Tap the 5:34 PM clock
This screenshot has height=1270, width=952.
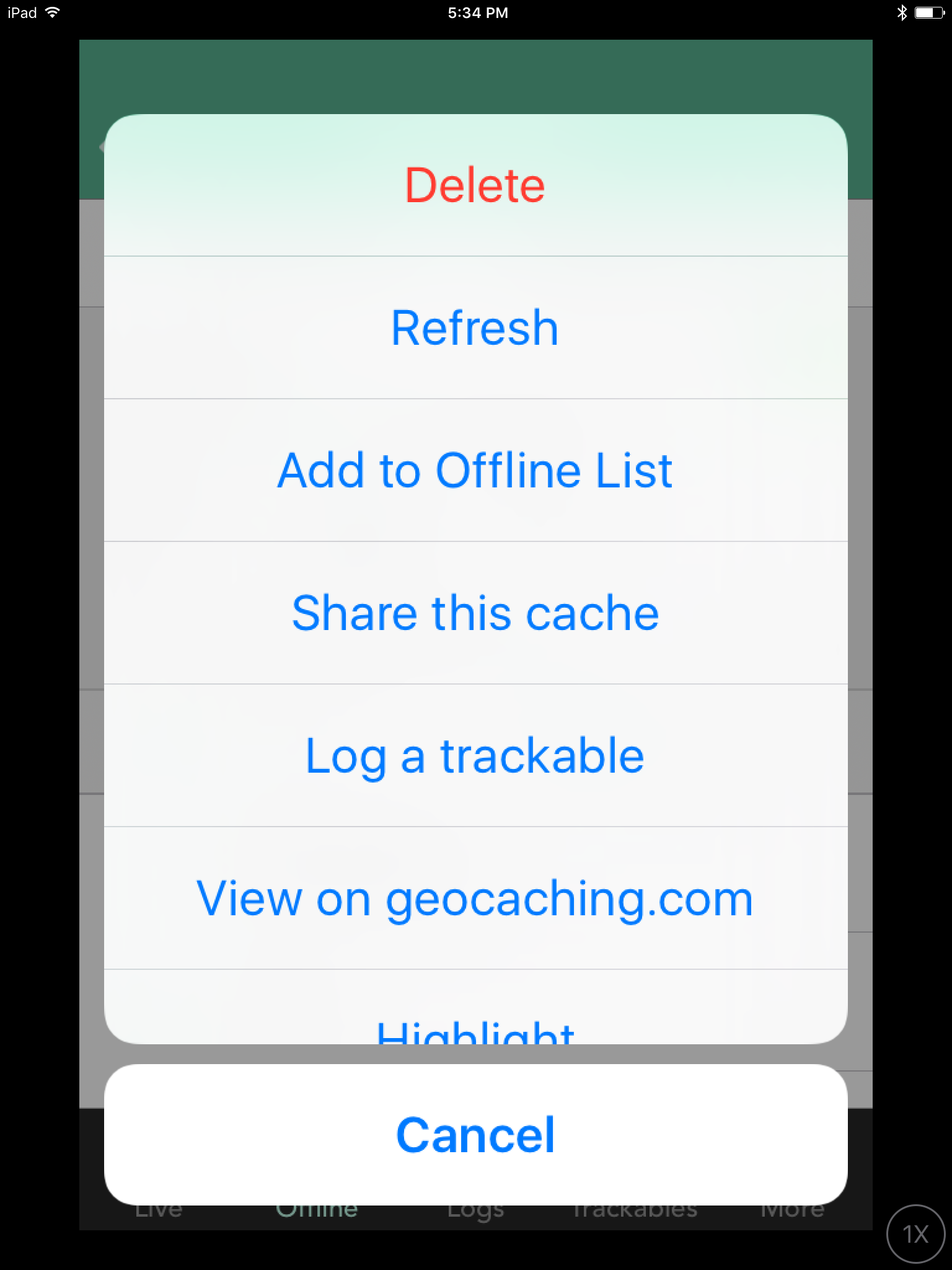point(478,13)
